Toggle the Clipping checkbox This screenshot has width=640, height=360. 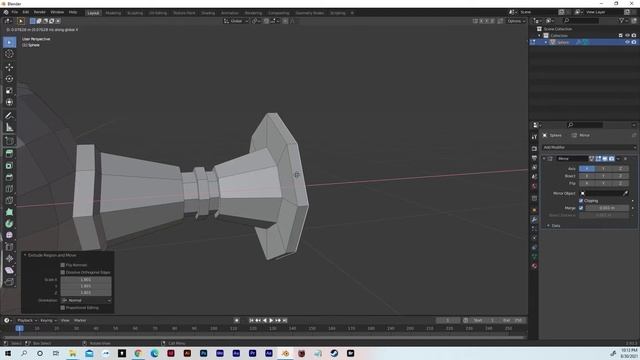[x=581, y=201]
